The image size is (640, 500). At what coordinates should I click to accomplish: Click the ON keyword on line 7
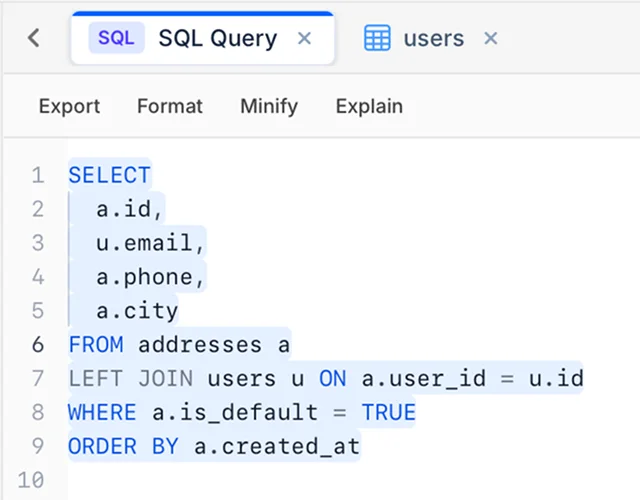[333, 379]
